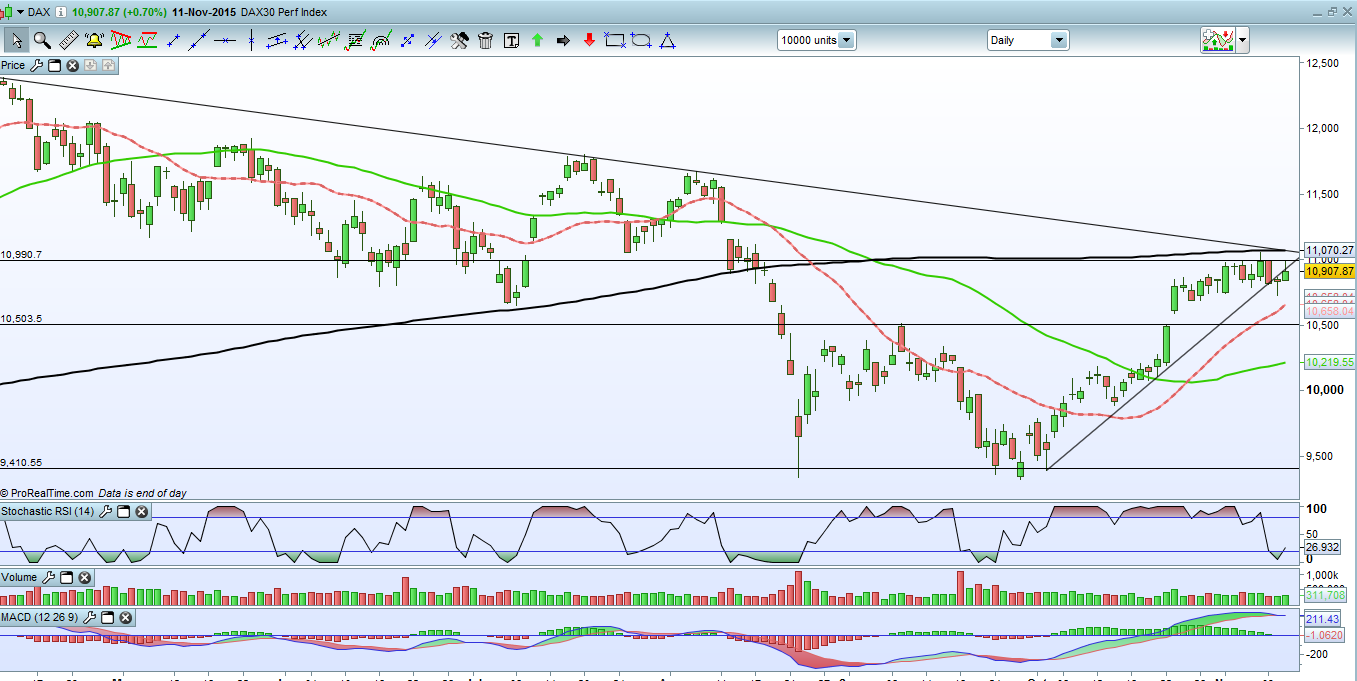
Task: Select the Fibonacci arcs drawing tool
Action: 381,40
